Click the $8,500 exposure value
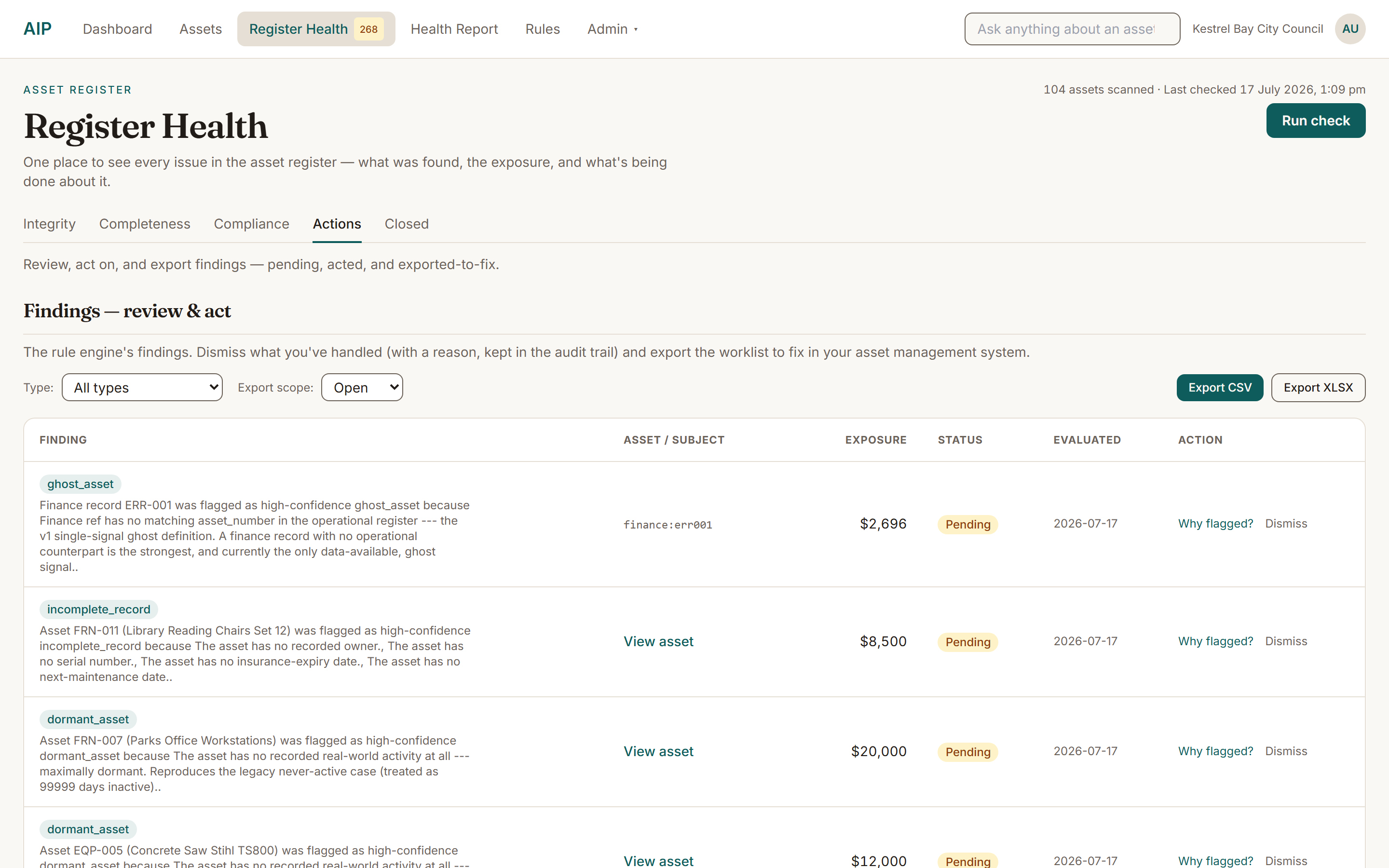 [883, 641]
